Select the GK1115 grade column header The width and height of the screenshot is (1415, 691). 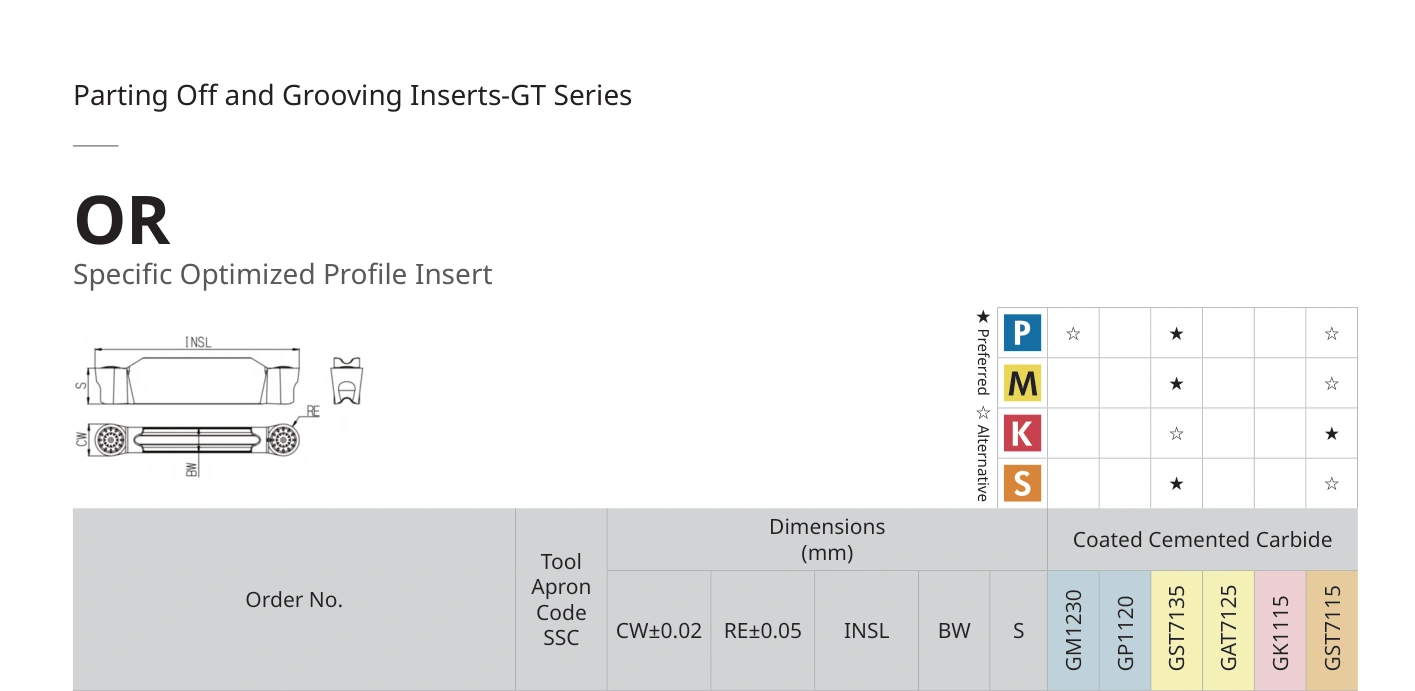tap(1280, 631)
